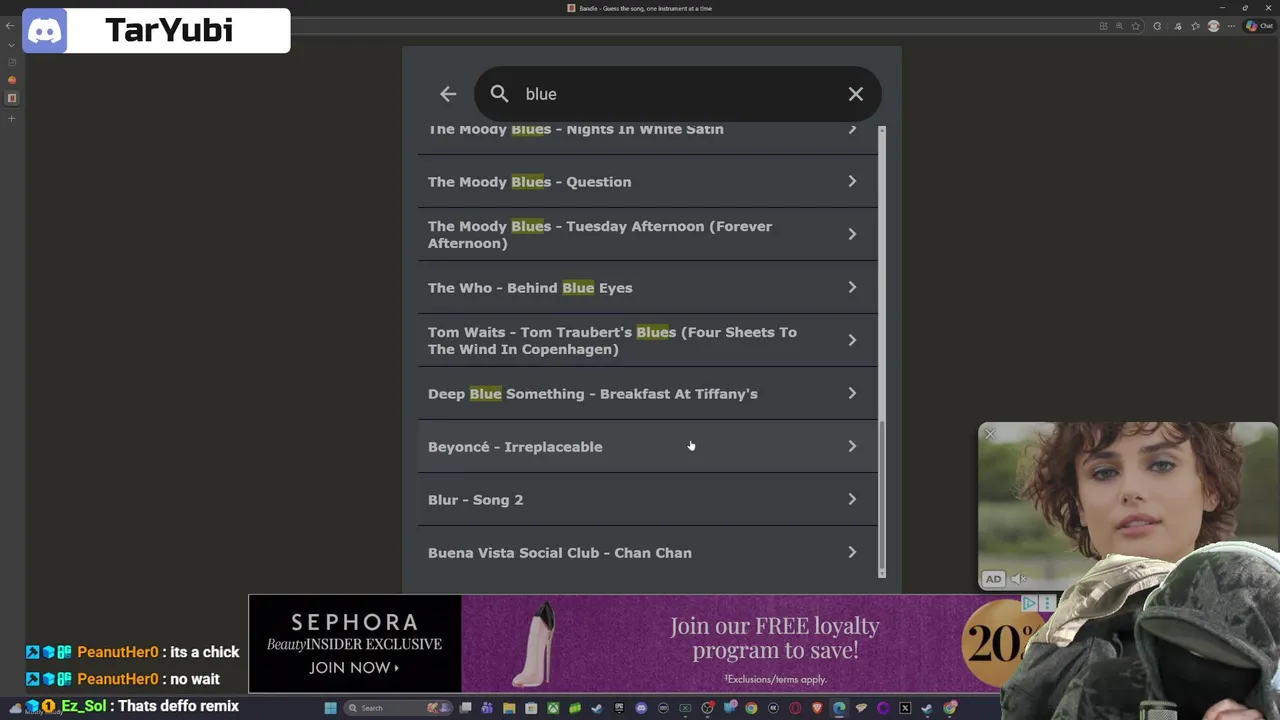Viewport: 1280px width, 720px height.
Task: Pick The Who - Behind Blue Eyes
Action: (x=647, y=287)
